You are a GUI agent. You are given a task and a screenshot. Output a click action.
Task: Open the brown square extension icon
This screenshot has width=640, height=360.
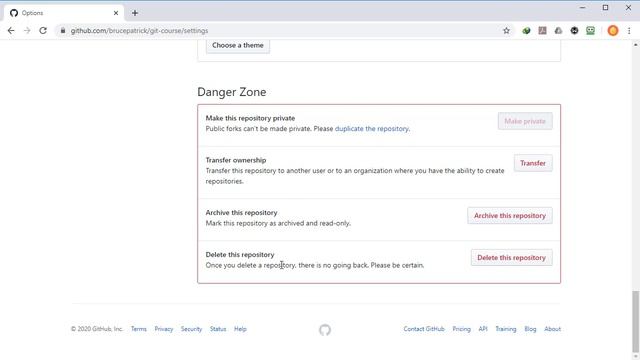pyautogui.click(x=542, y=31)
